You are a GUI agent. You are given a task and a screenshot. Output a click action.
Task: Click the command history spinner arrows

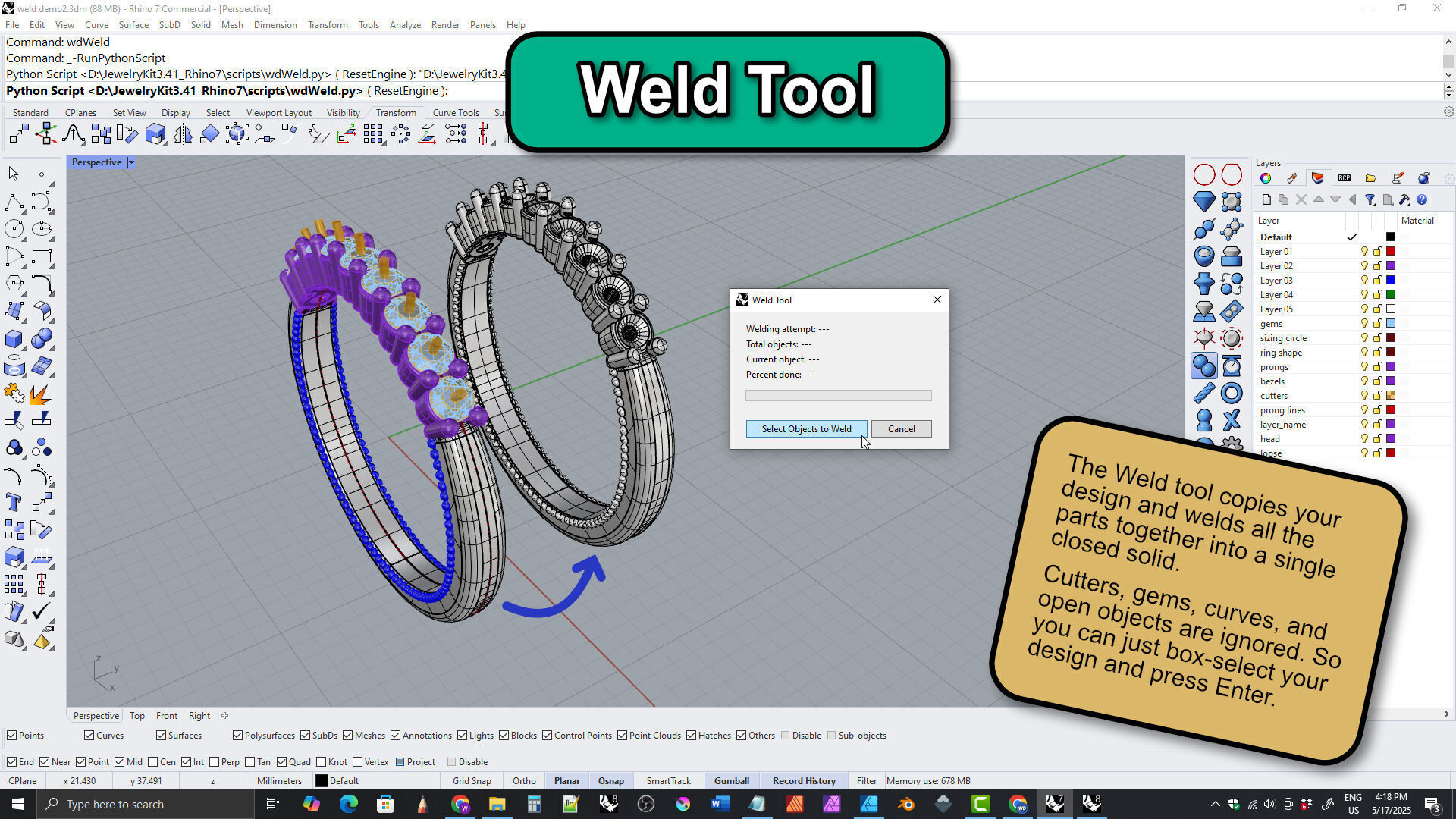(x=1448, y=90)
